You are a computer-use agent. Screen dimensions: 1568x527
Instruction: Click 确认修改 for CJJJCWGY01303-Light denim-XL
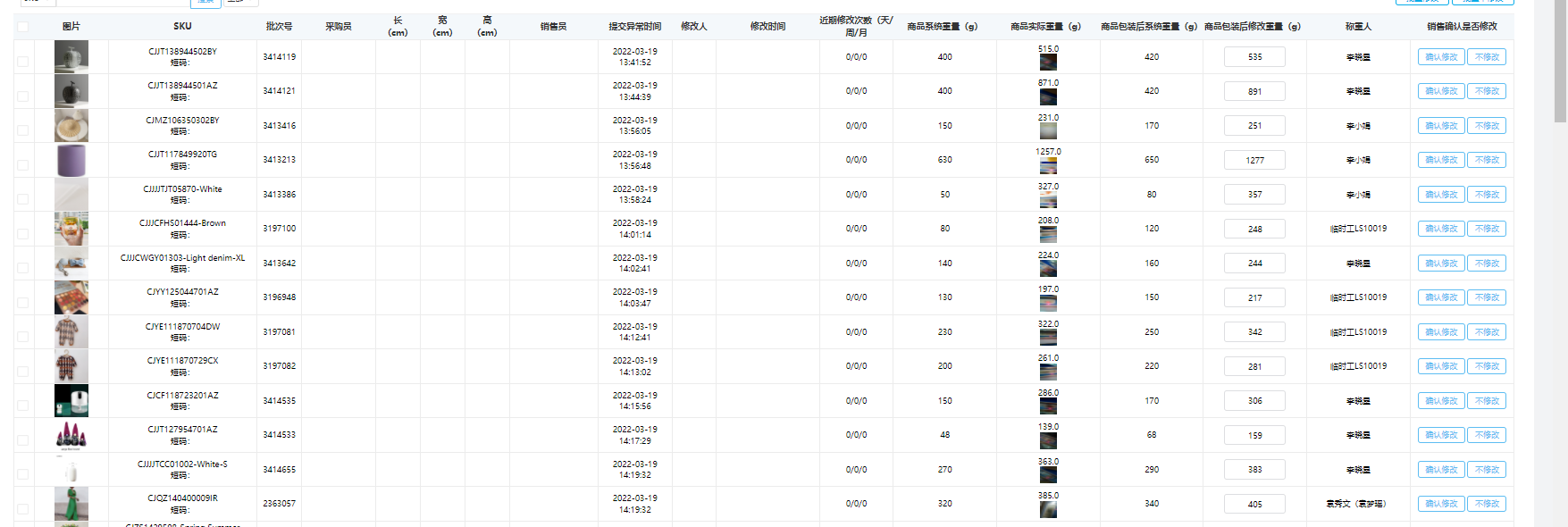coord(1441,263)
